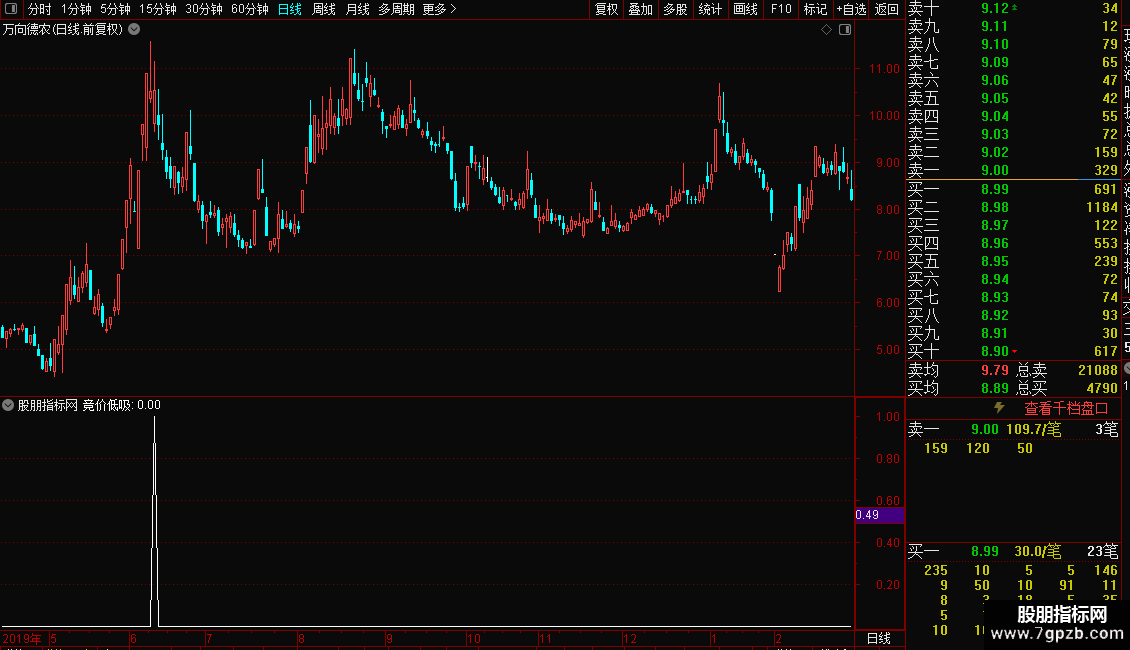Select the 卖一 9.00 order row
The image size is (1130, 650).
(1013, 170)
